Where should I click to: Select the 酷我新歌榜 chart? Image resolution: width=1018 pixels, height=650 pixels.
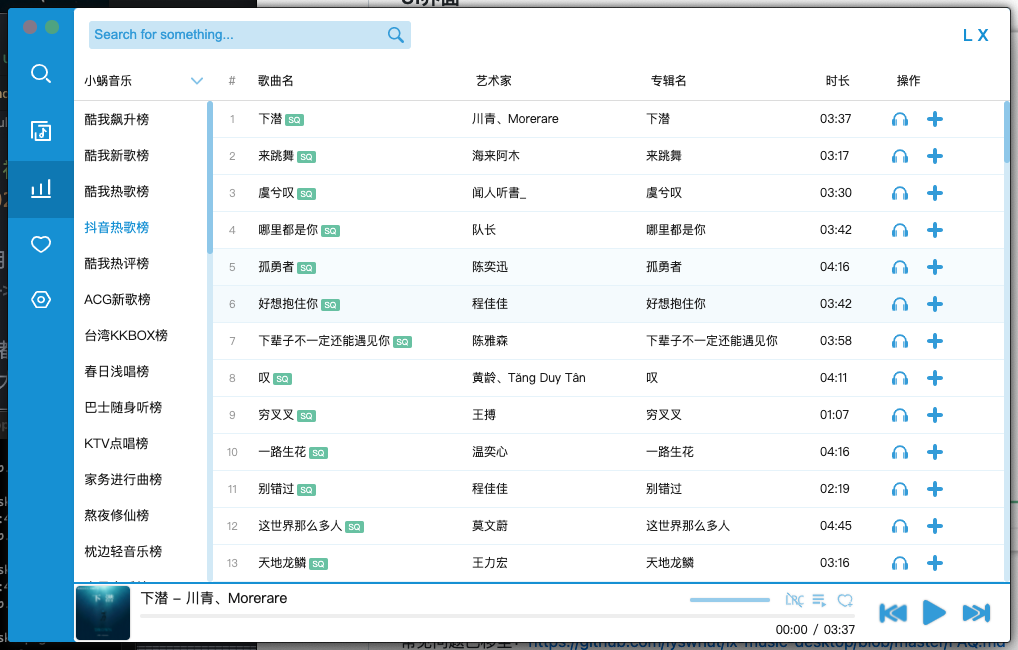coord(117,155)
